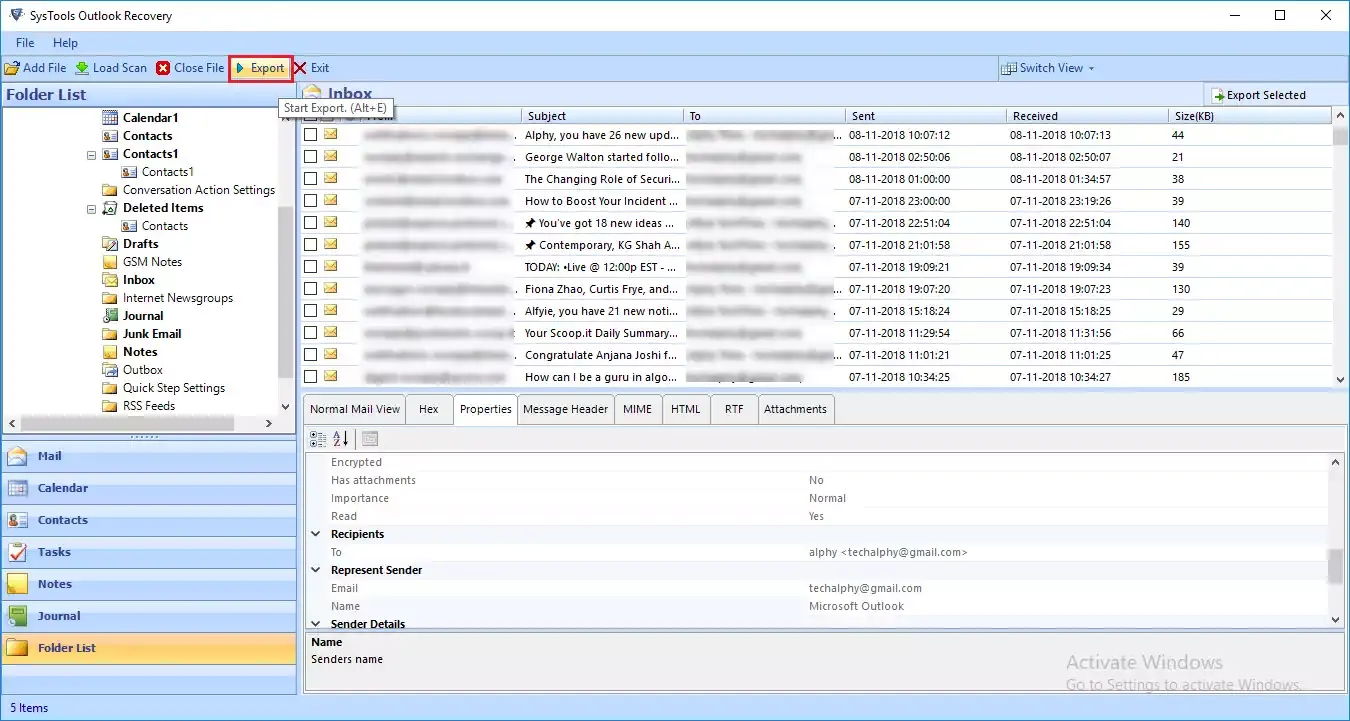Collapse the Contacts1 tree node
This screenshot has width=1350, height=721.
[x=91, y=154]
